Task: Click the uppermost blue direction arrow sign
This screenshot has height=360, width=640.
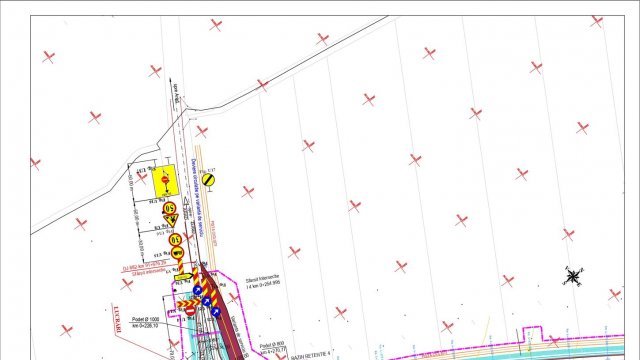Action: pyautogui.click(x=198, y=290)
